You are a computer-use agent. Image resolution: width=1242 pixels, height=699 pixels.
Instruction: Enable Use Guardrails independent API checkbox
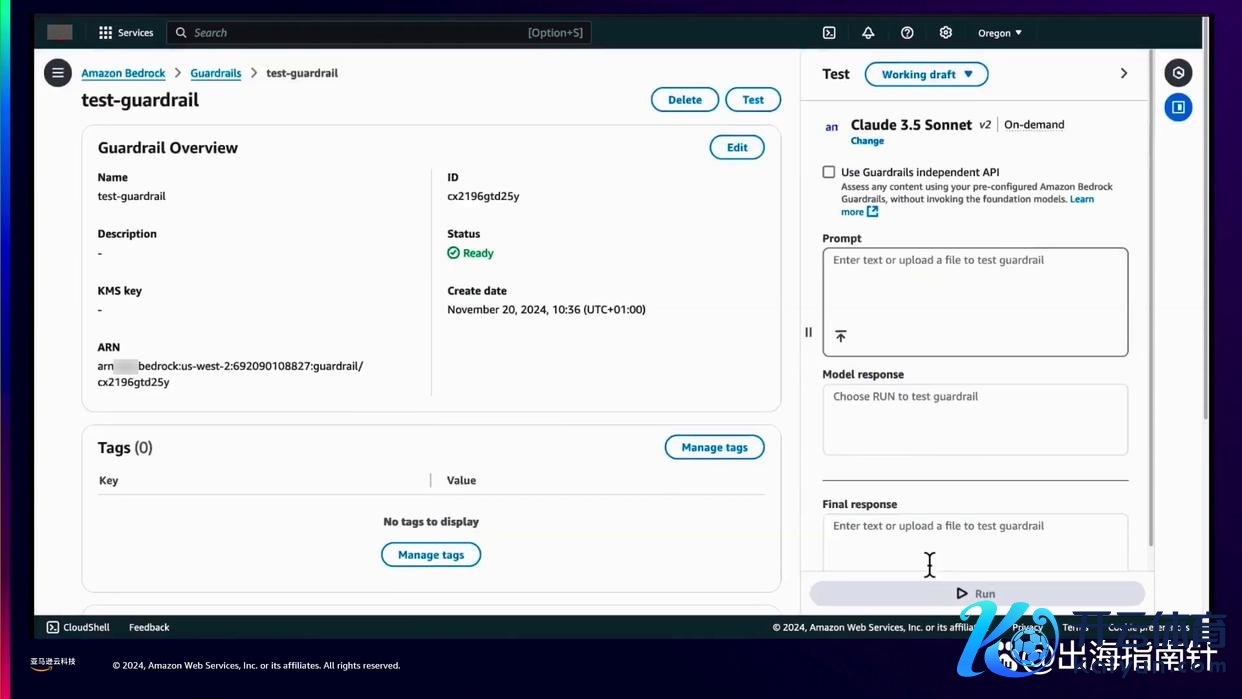pos(829,172)
